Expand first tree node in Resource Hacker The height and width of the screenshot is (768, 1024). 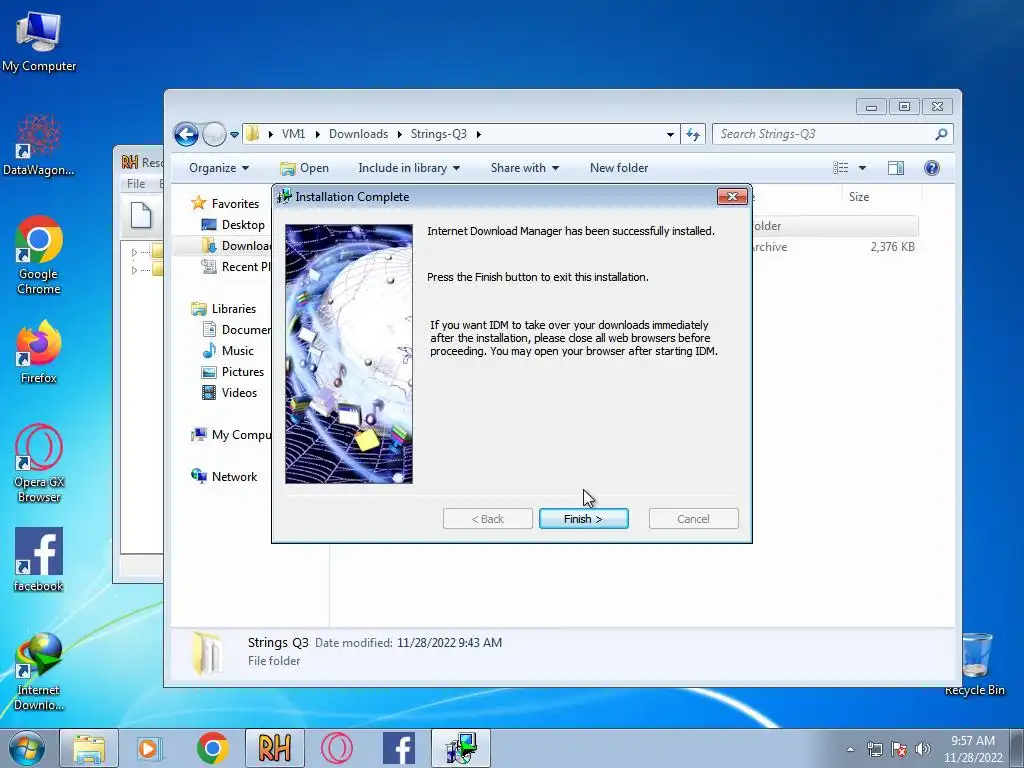click(135, 252)
